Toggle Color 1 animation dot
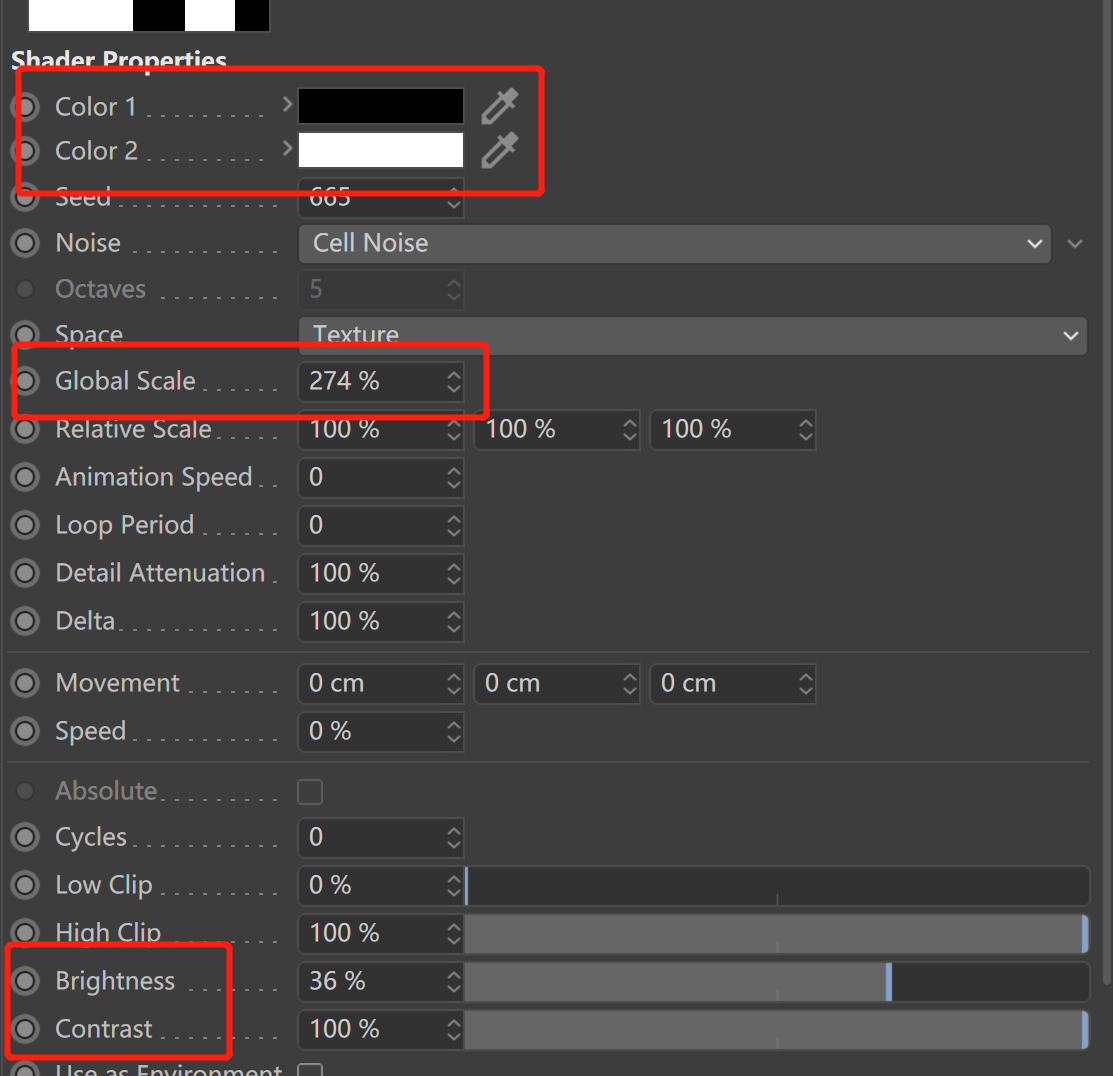This screenshot has height=1076, width=1113. point(26,107)
